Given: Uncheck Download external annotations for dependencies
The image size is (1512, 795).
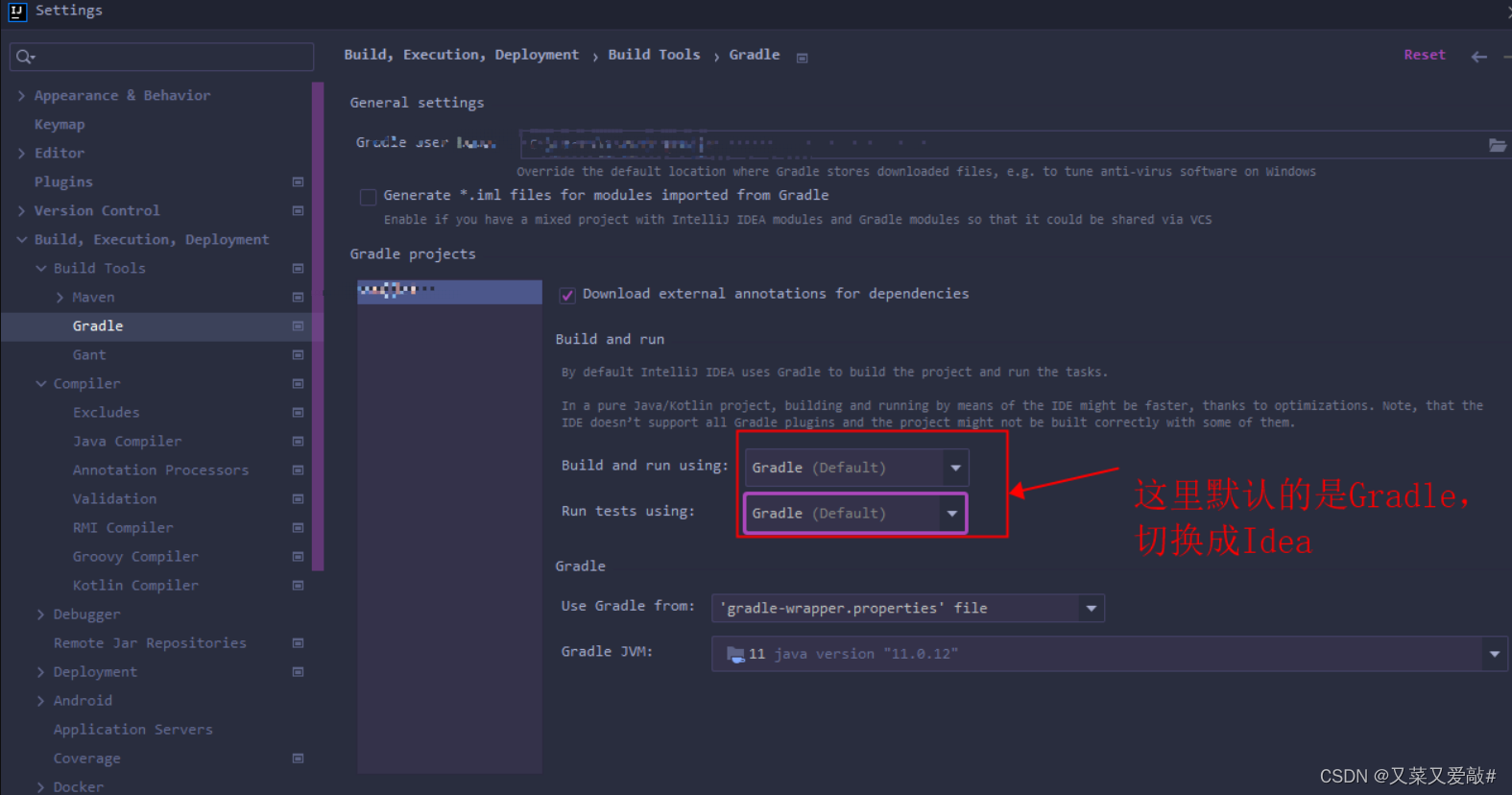Looking at the screenshot, I should pyautogui.click(x=567, y=295).
